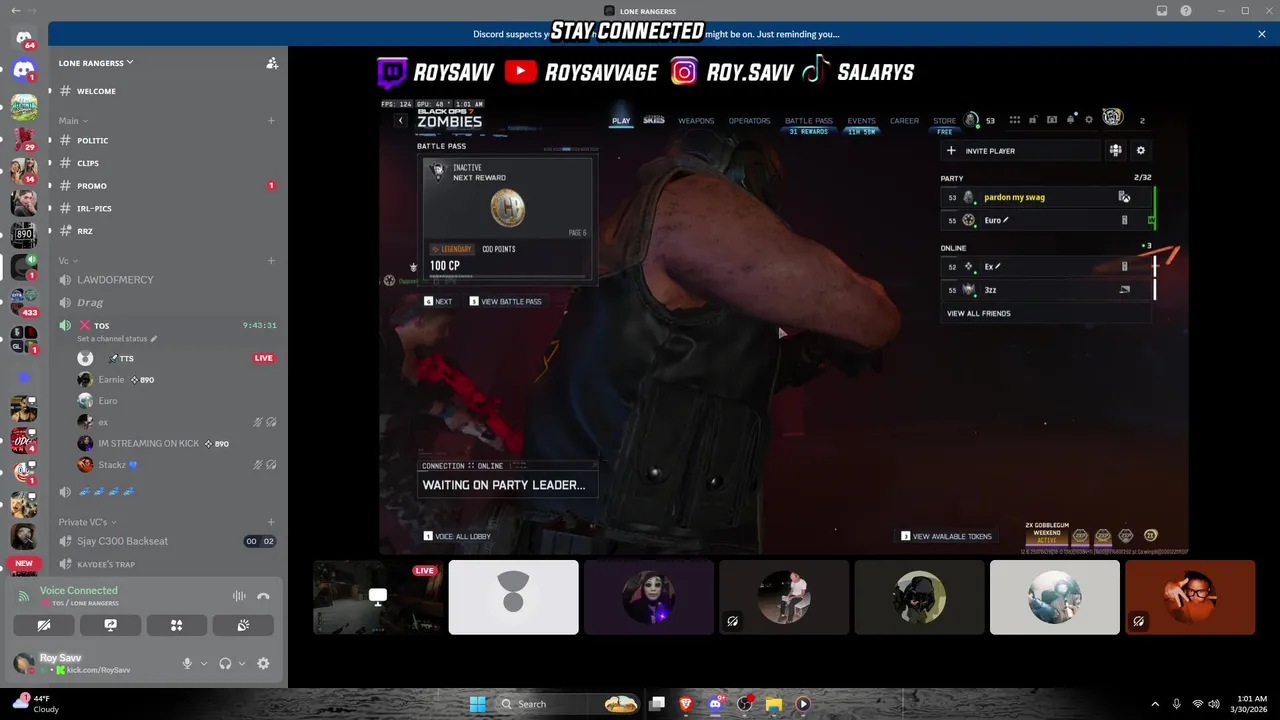Click INVITE PLAYER in game stream
Screen dimensions: 1280x720
pos(1019,151)
